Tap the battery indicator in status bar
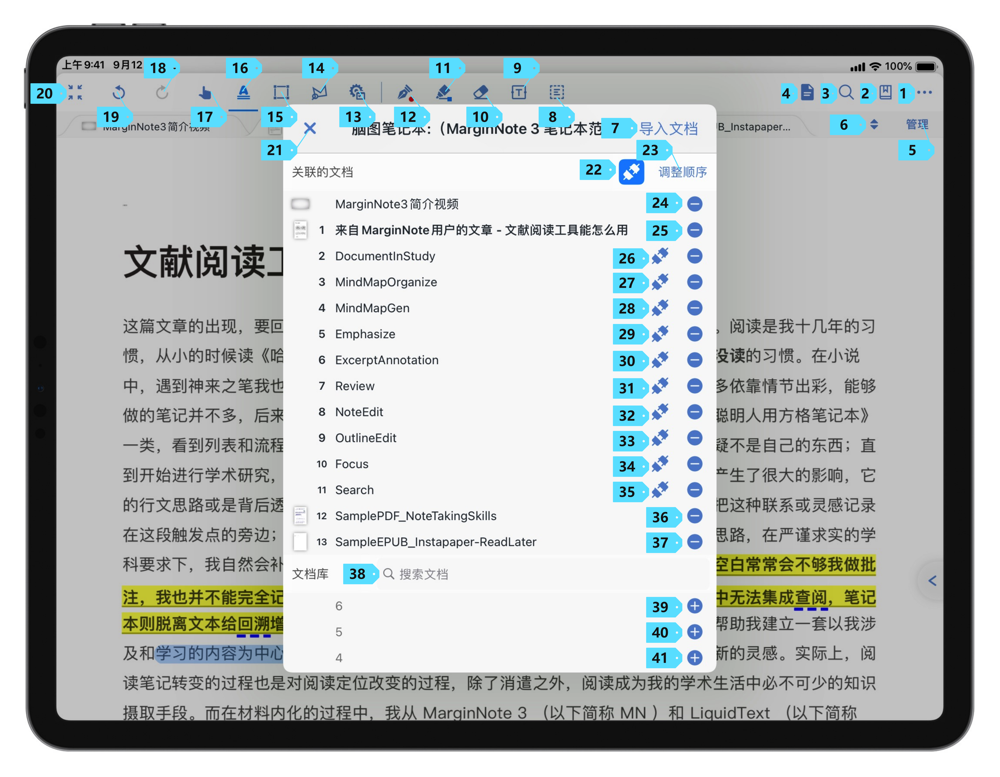 [925, 66]
